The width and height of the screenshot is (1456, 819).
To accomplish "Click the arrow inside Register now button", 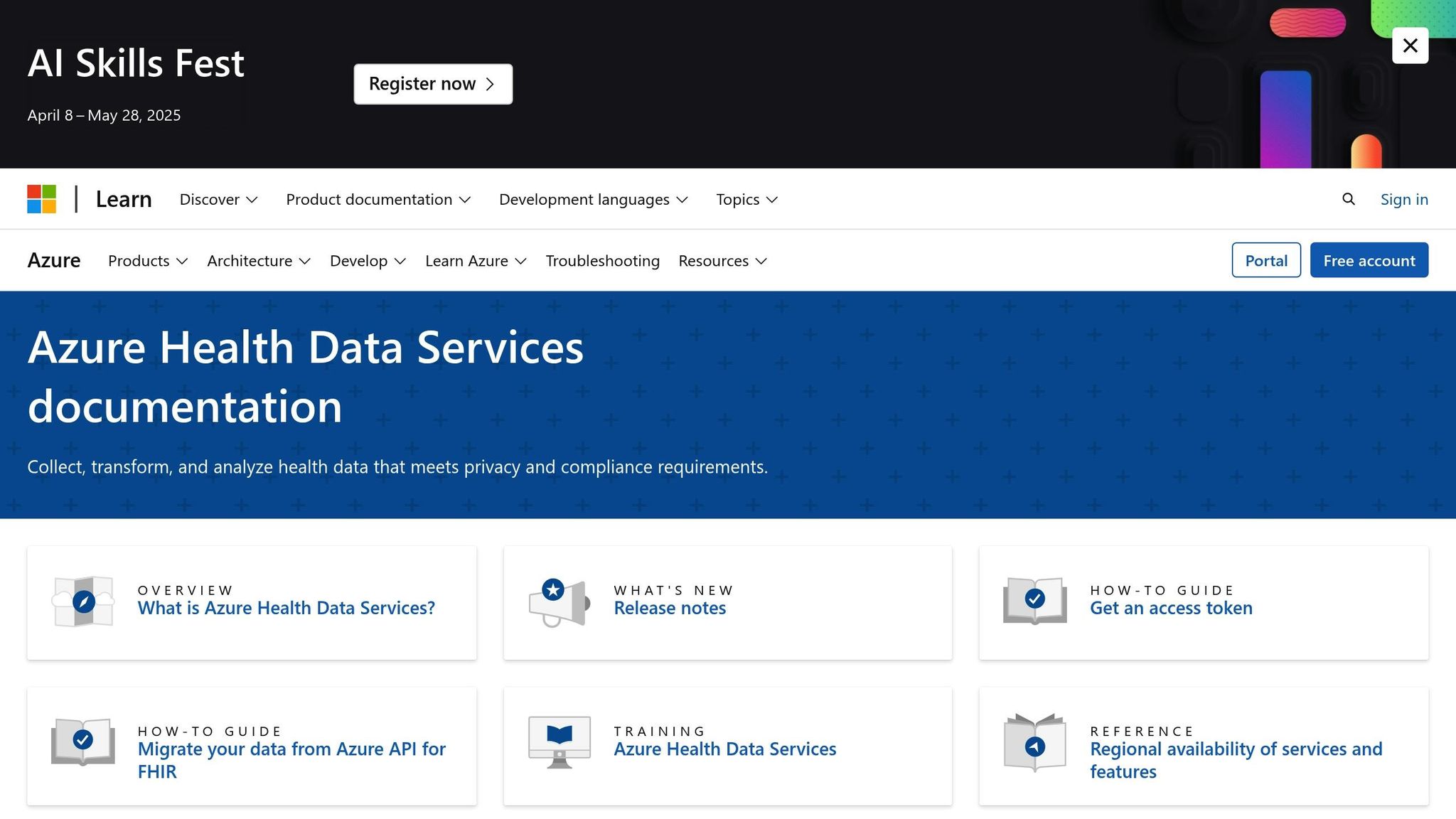I will click(490, 84).
